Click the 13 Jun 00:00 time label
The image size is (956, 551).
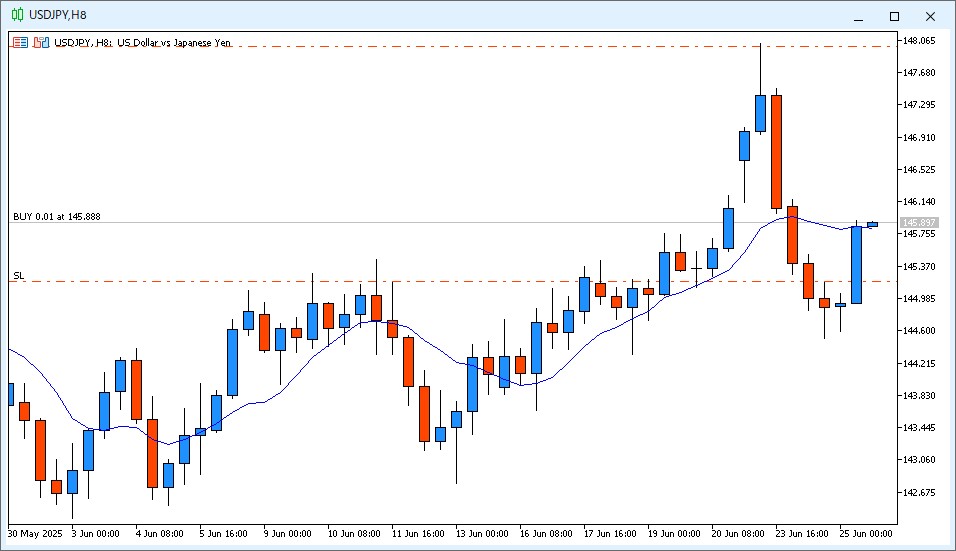point(482,534)
